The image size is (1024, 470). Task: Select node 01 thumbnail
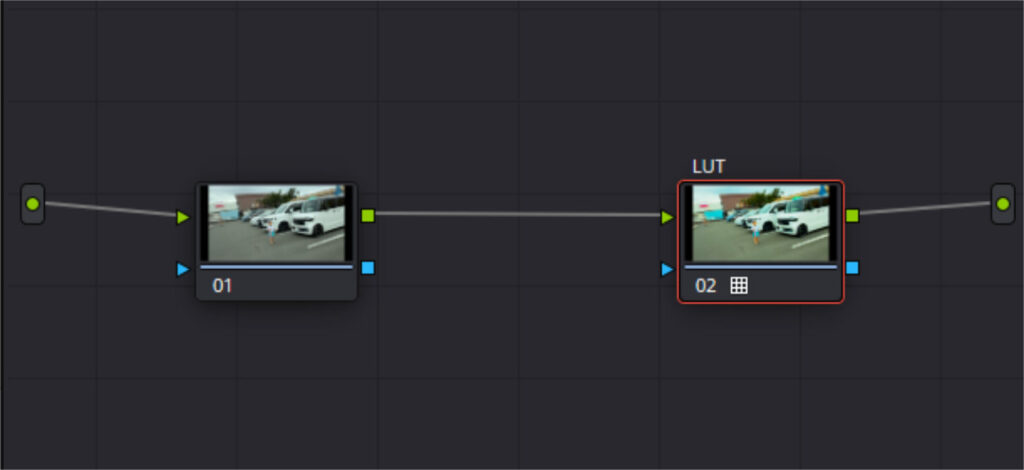[276, 223]
